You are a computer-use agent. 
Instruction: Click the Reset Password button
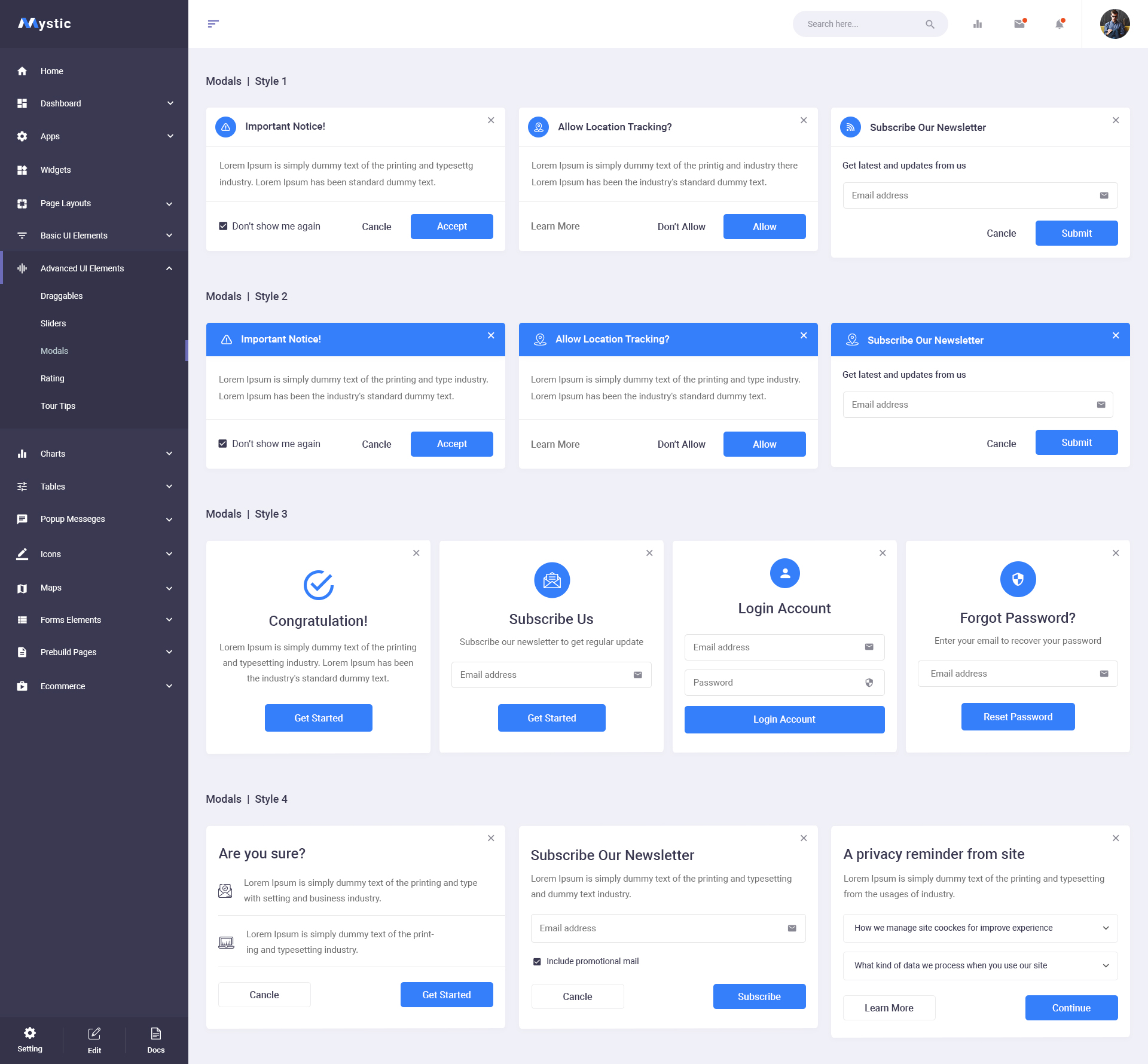click(x=1018, y=717)
